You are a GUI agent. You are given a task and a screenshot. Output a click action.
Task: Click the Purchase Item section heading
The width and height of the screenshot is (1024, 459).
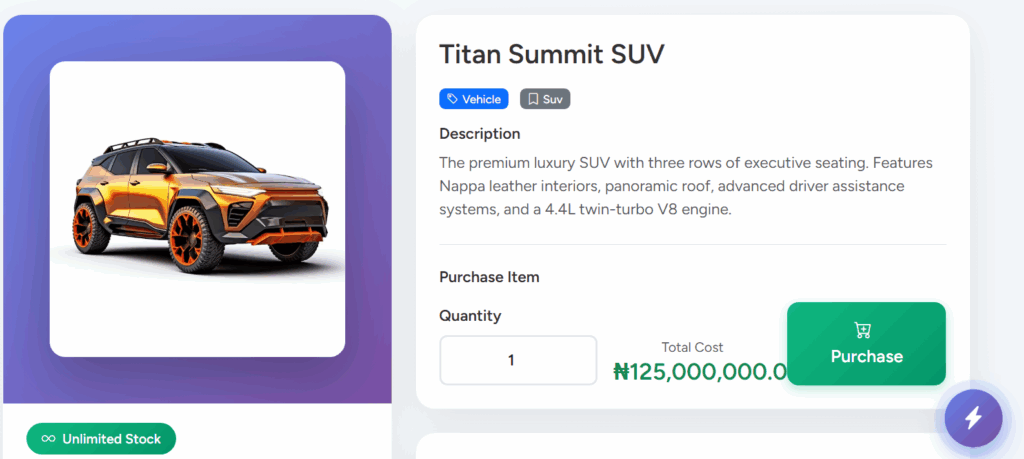[x=489, y=277]
